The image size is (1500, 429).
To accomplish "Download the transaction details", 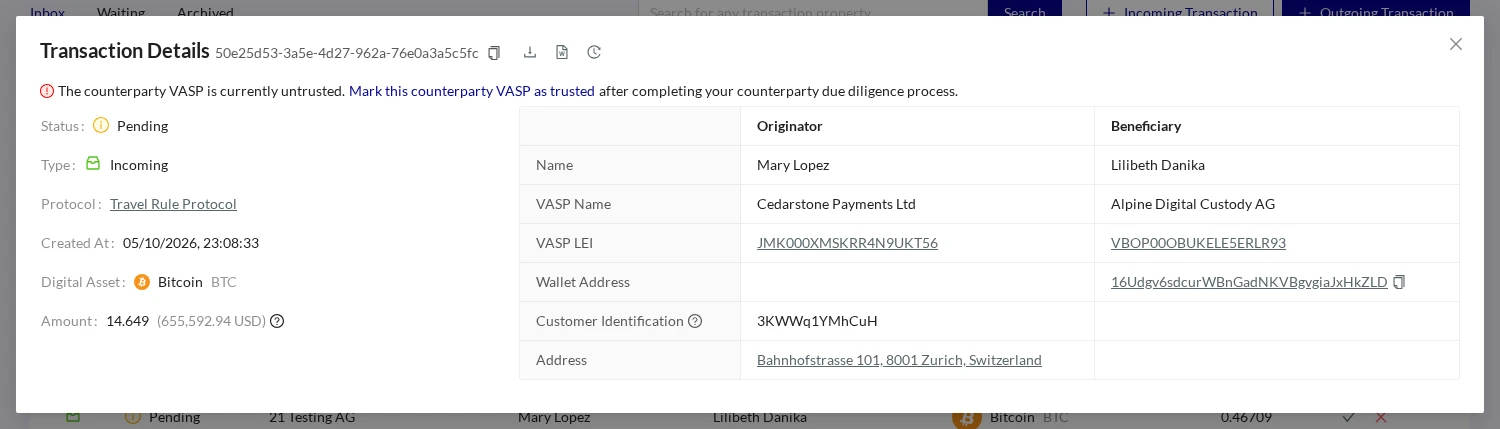I will click(x=530, y=52).
